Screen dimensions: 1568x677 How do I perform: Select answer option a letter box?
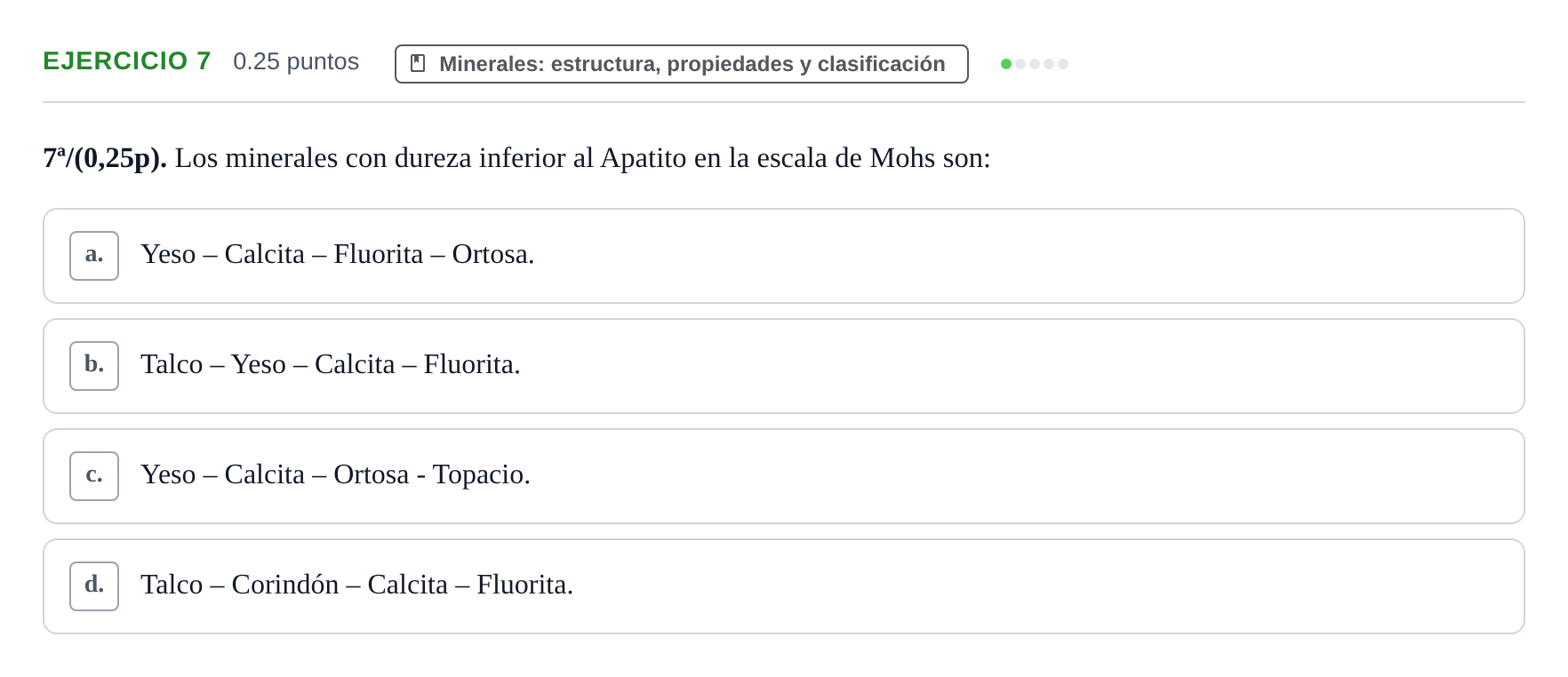[94, 256]
